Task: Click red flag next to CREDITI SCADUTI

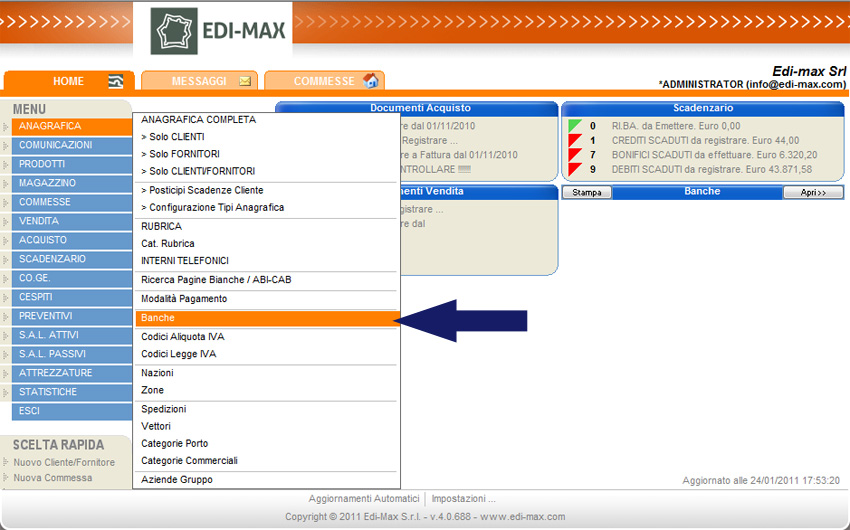Action: tap(575, 141)
